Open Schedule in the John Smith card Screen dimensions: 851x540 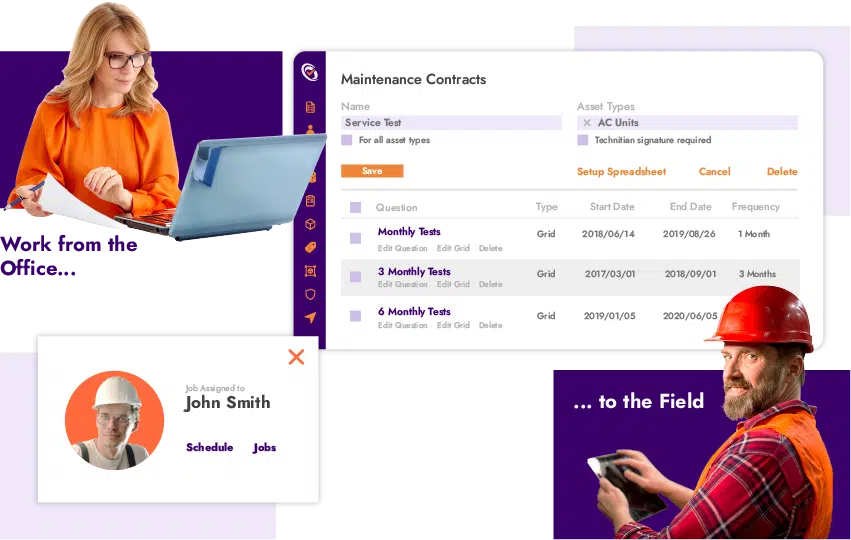[x=209, y=447]
